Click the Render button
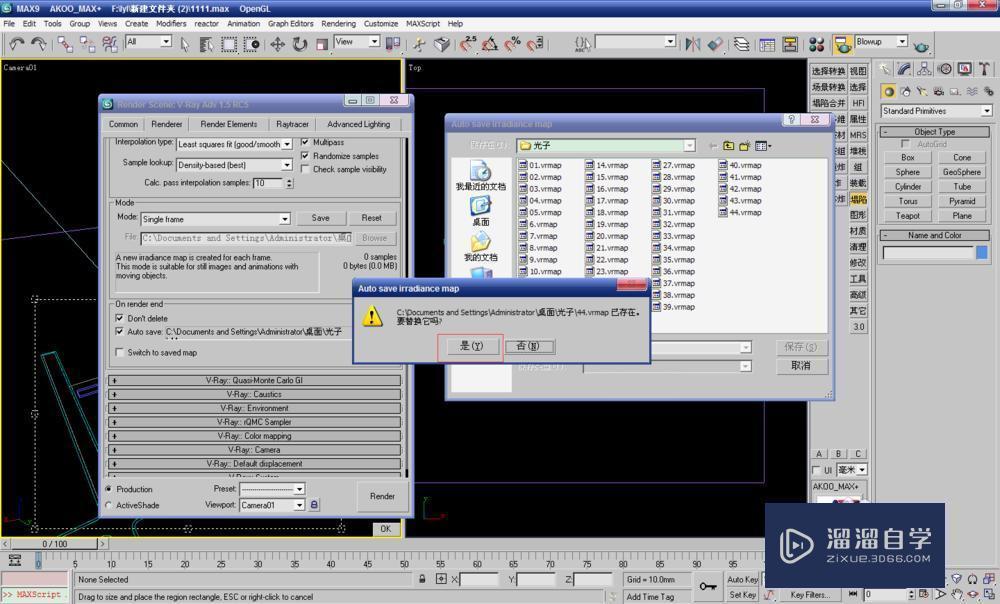 click(382, 496)
